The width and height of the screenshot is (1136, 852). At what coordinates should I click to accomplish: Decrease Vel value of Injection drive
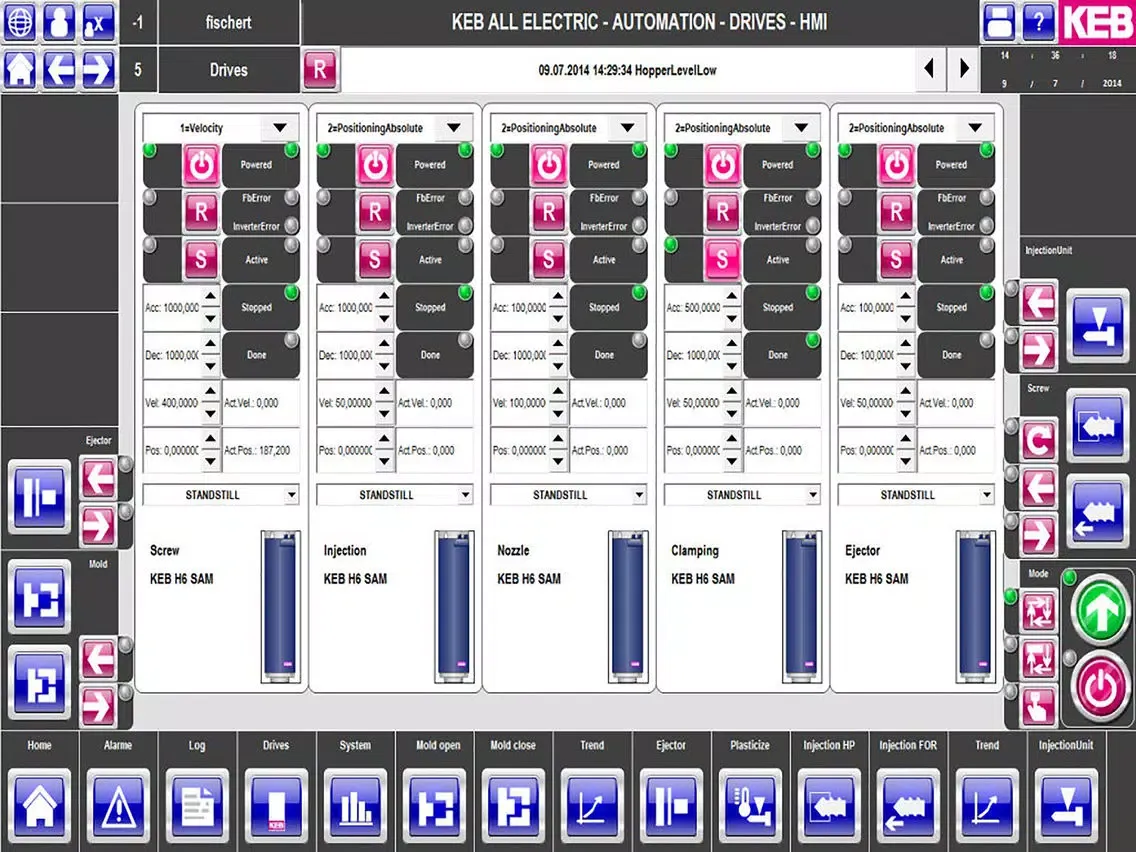[x=384, y=414]
